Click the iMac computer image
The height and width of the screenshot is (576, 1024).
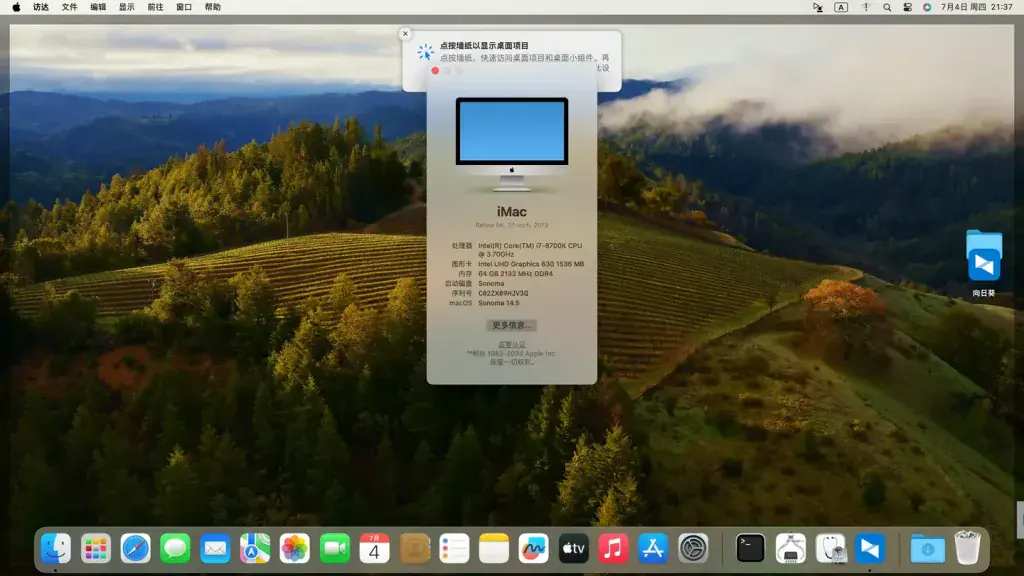coord(512,144)
